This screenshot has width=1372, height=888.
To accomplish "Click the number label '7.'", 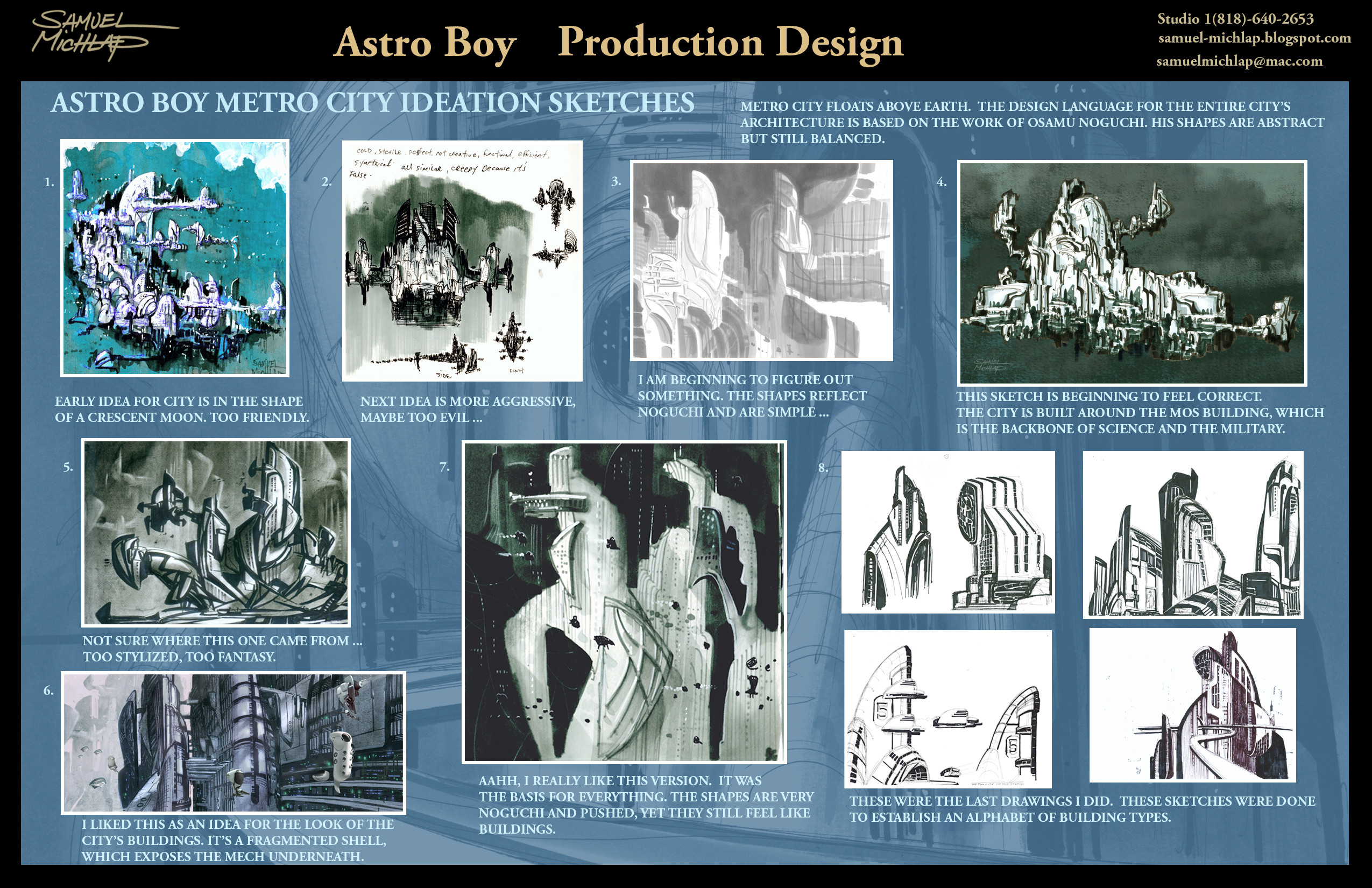I will [444, 467].
